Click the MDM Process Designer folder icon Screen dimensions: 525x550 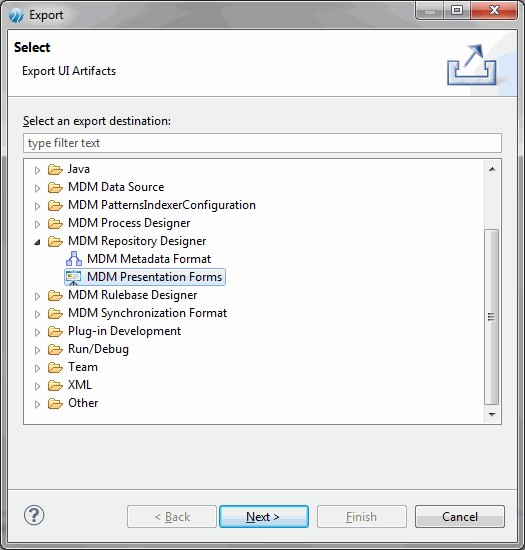[55, 224]
